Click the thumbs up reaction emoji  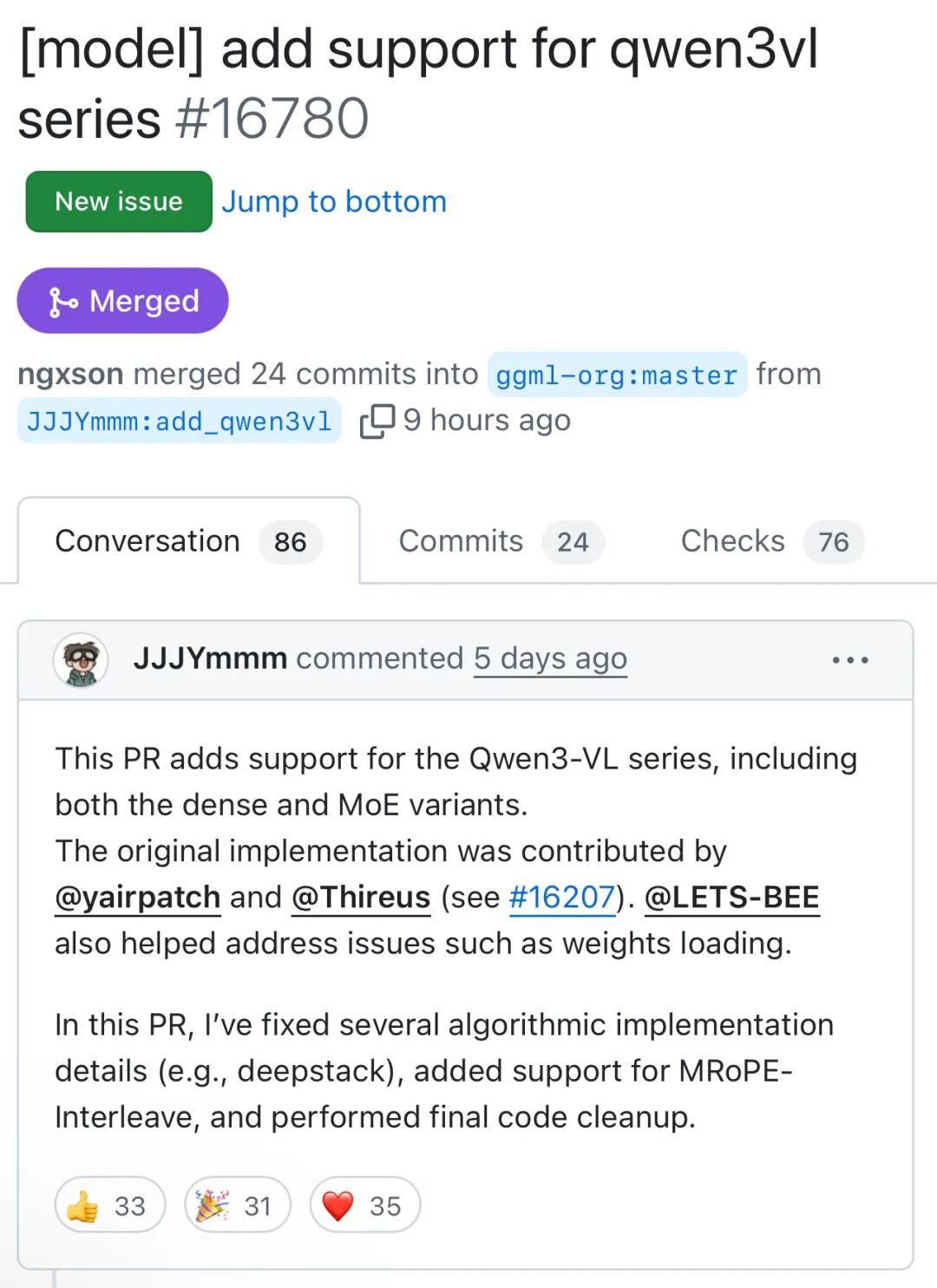click(83, 1205)
